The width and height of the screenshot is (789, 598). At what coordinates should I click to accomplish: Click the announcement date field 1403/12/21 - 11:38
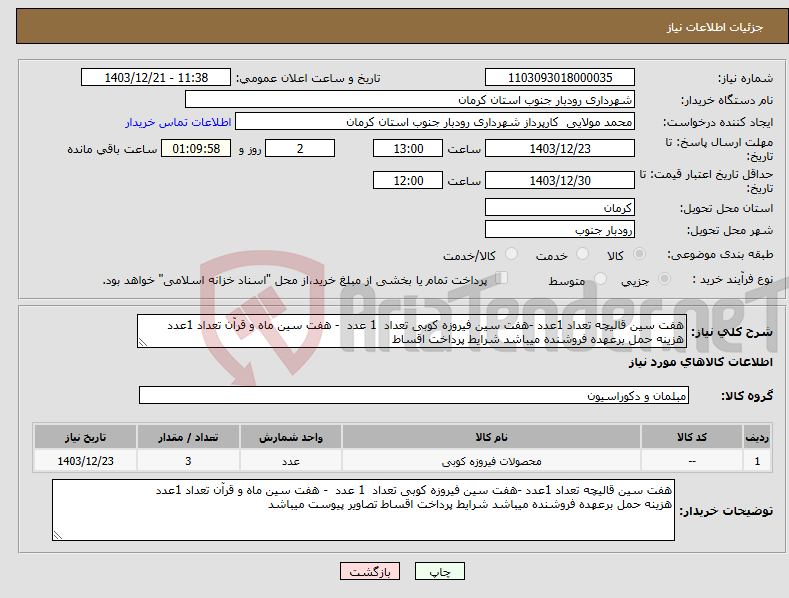click(x=156, y=78)
